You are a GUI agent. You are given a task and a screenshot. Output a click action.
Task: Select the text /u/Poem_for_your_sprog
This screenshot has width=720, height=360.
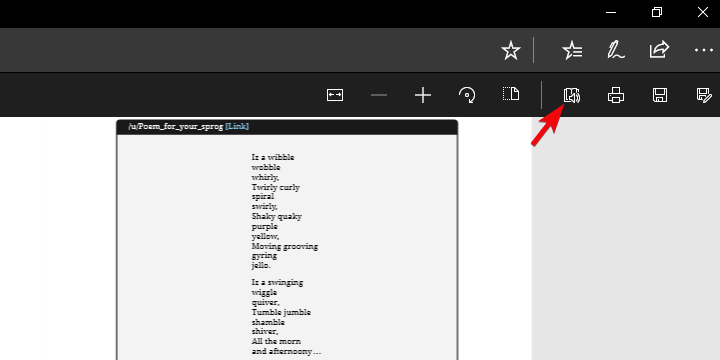click(176, 127)
